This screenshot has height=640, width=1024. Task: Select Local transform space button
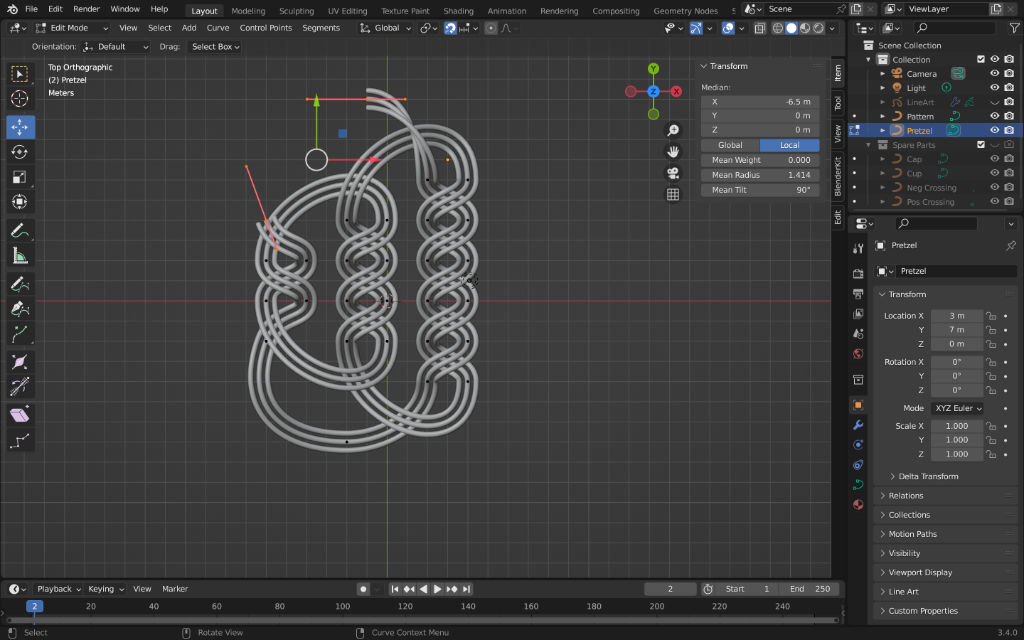(x=789, y=145)
